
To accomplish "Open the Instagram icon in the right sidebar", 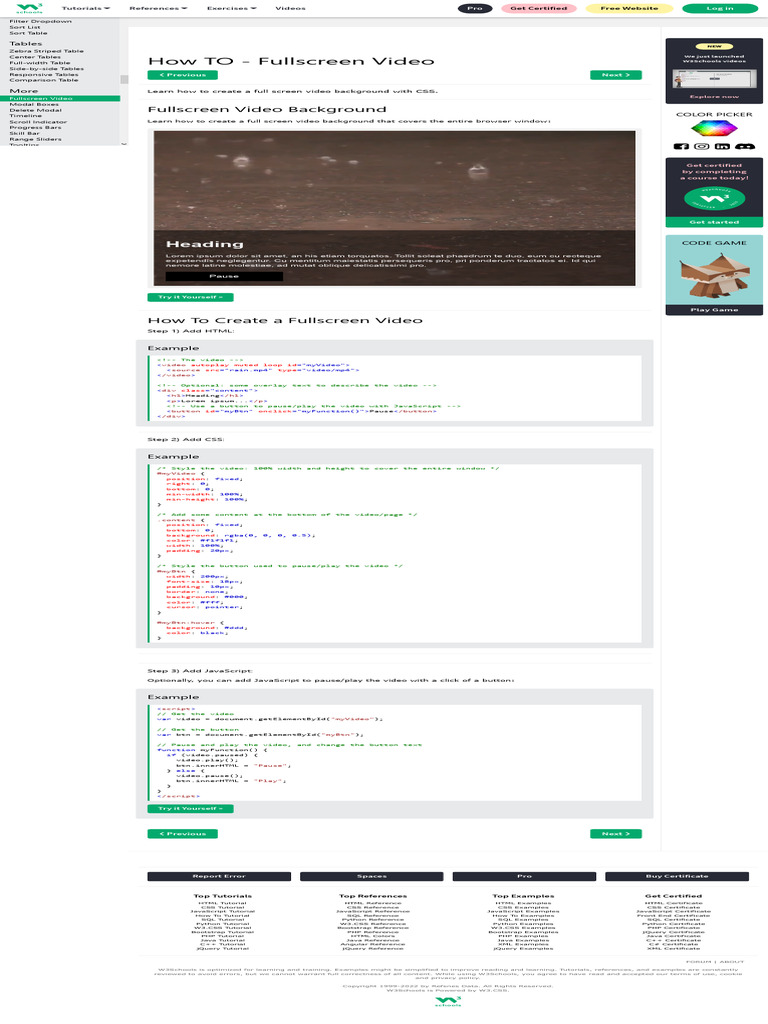I will coord(701,146).
